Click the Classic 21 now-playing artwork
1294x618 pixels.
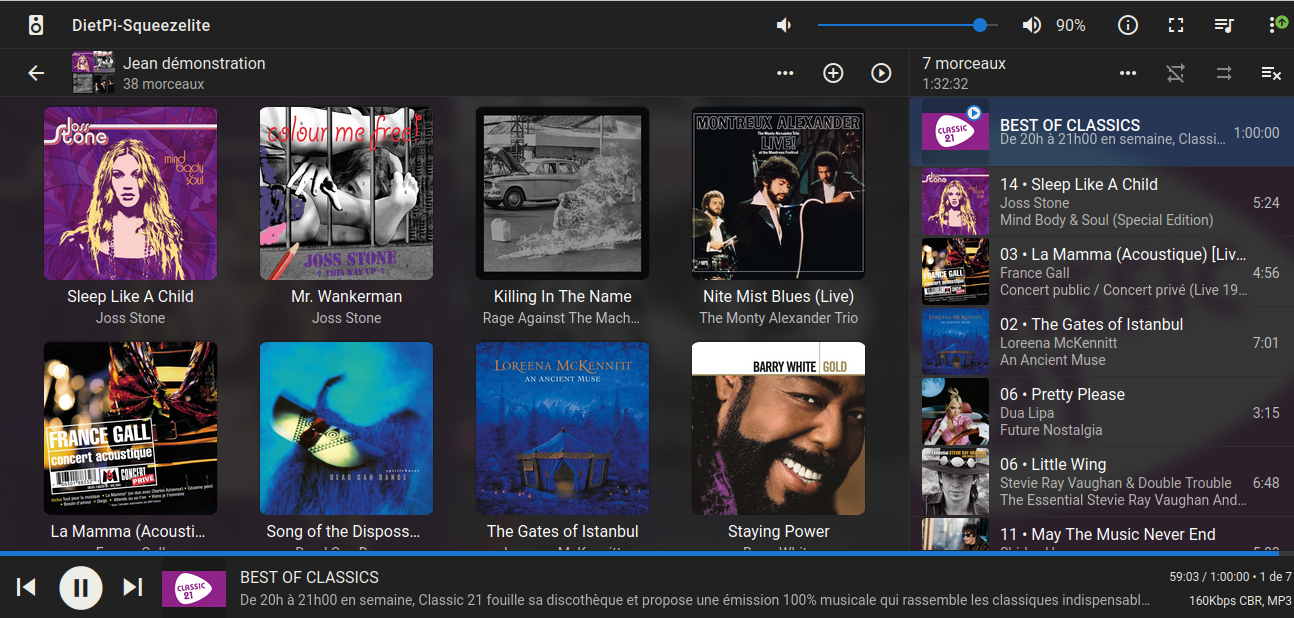pyautogui.click(x=194, y=587)
